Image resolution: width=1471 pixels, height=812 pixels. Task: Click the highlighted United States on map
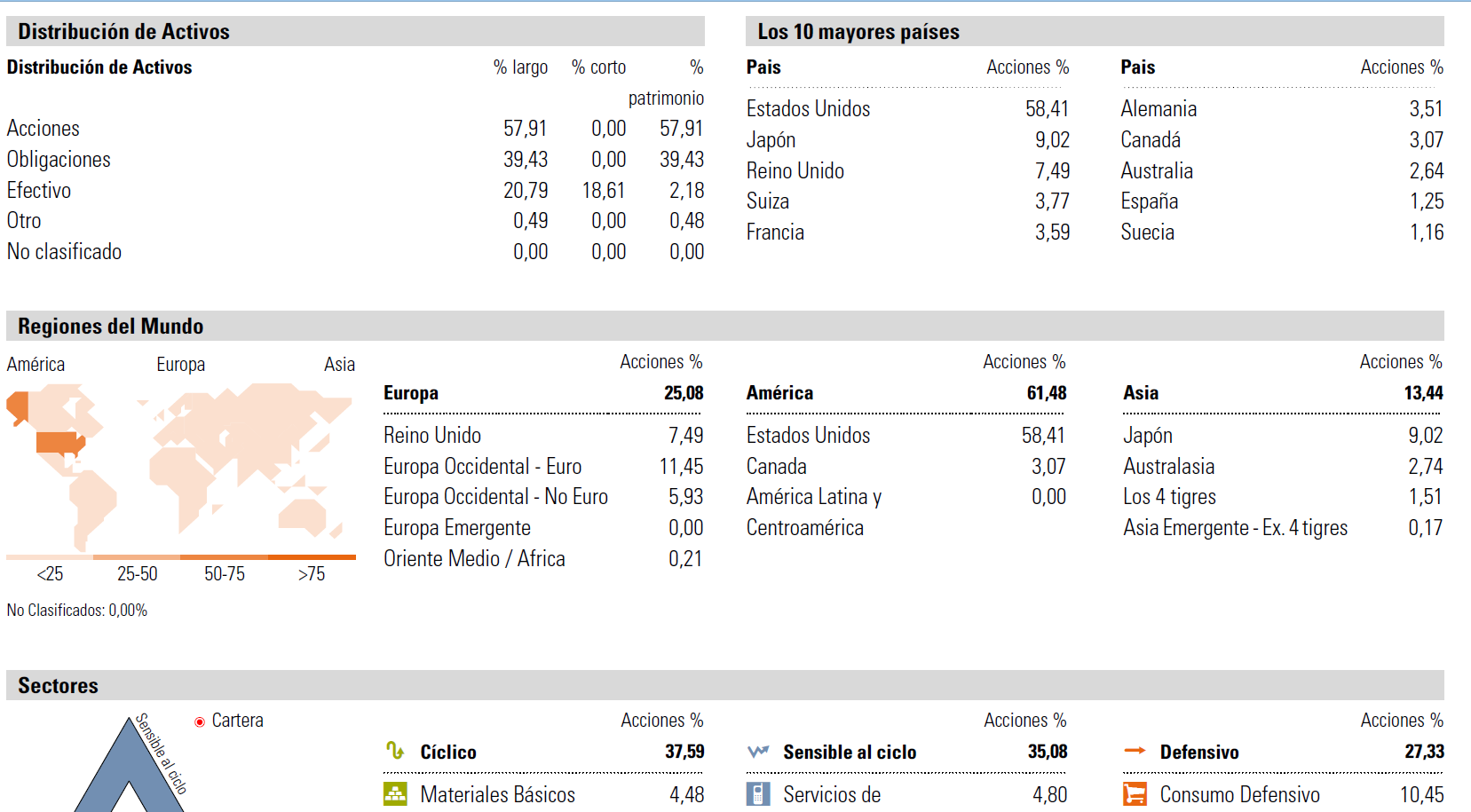point(59,443)
